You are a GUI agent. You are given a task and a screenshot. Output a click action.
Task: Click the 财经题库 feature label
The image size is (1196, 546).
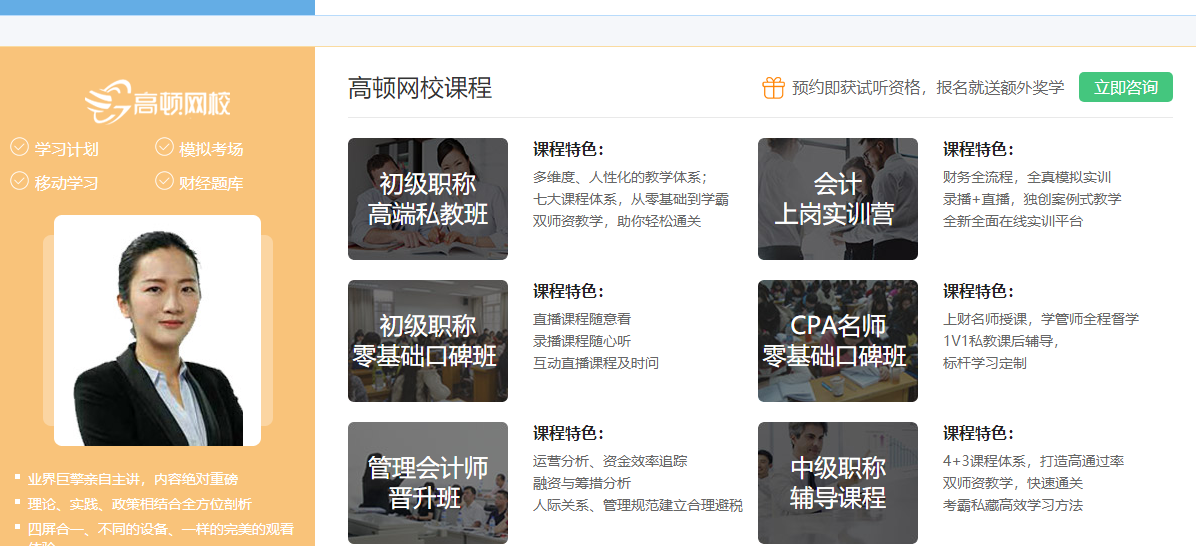(x=211, y=183)
